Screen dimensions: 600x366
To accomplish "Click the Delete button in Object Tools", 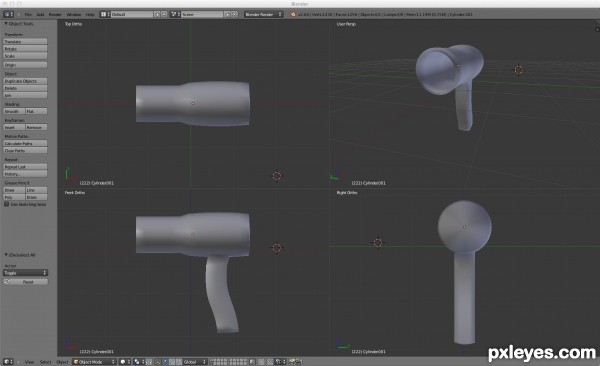I will click(25, 88).
